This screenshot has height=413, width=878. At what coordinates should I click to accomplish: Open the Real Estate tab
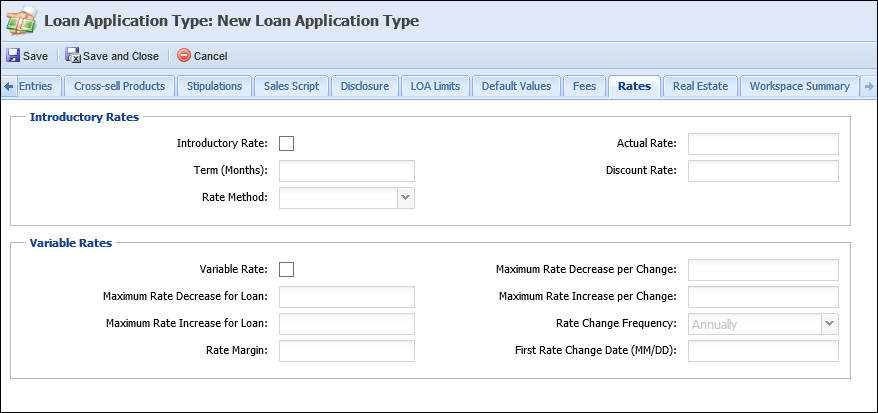coord(700,86)
